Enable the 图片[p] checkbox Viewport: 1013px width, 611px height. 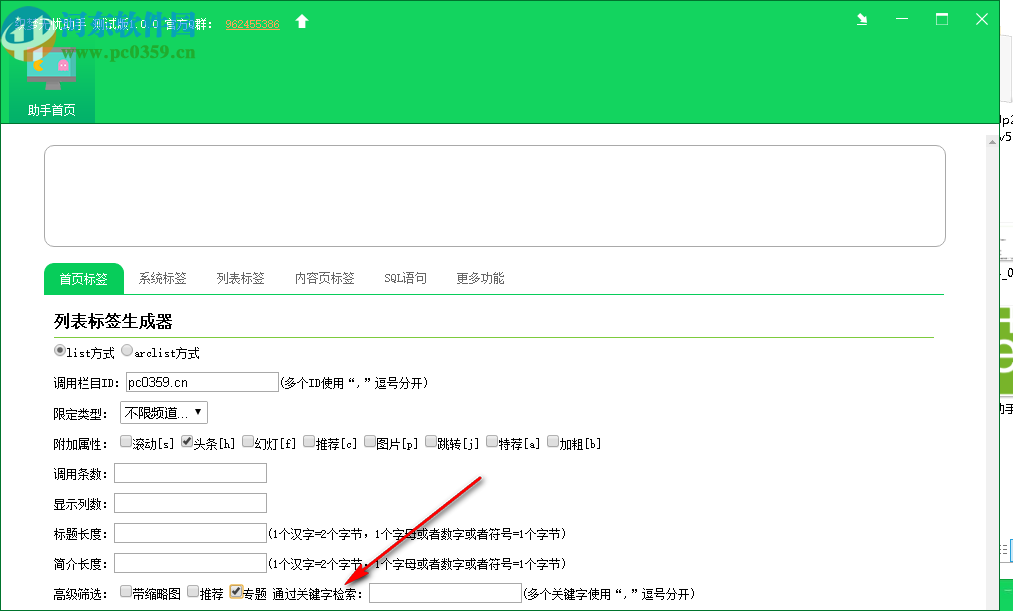370,442
